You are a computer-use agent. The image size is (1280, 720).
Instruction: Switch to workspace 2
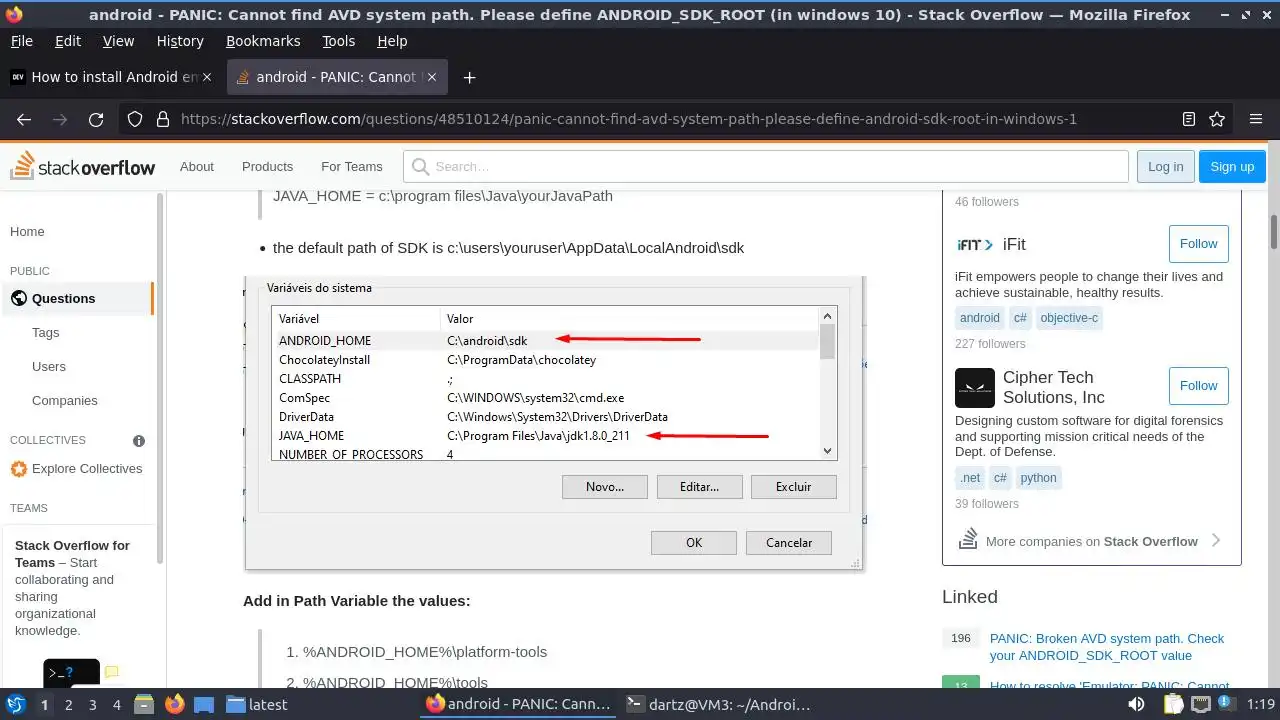point(69,704)
